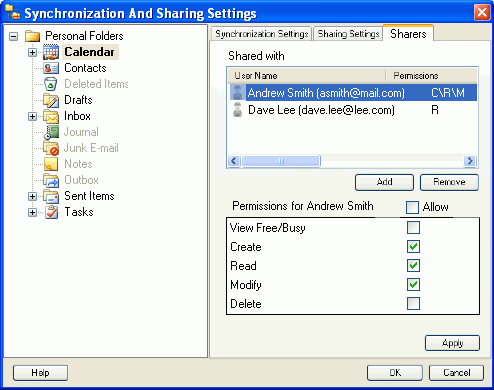Click the Cancel button

tap(456, 373)
